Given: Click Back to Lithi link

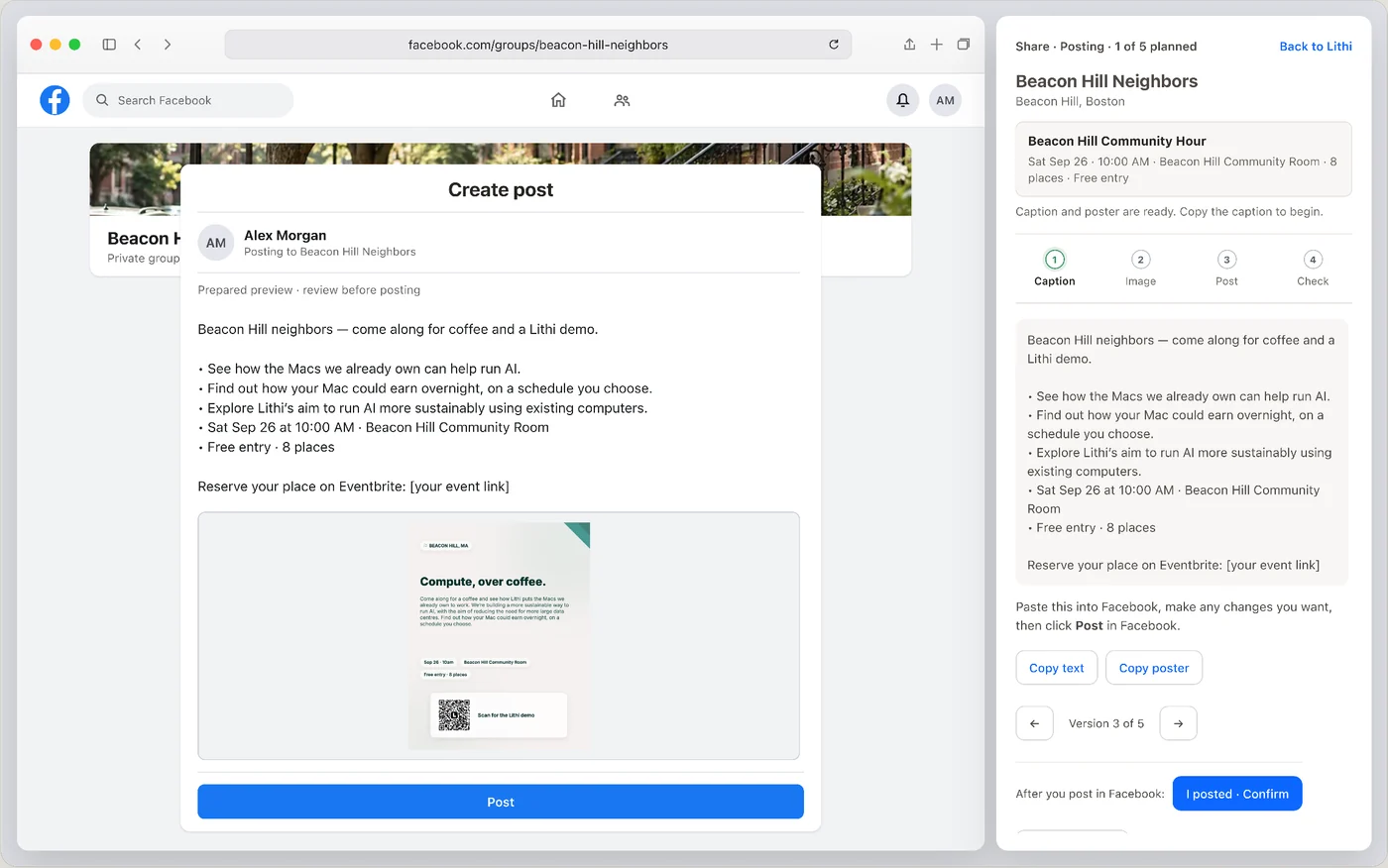Looking at the screenshot, I should coord(1316,47).
